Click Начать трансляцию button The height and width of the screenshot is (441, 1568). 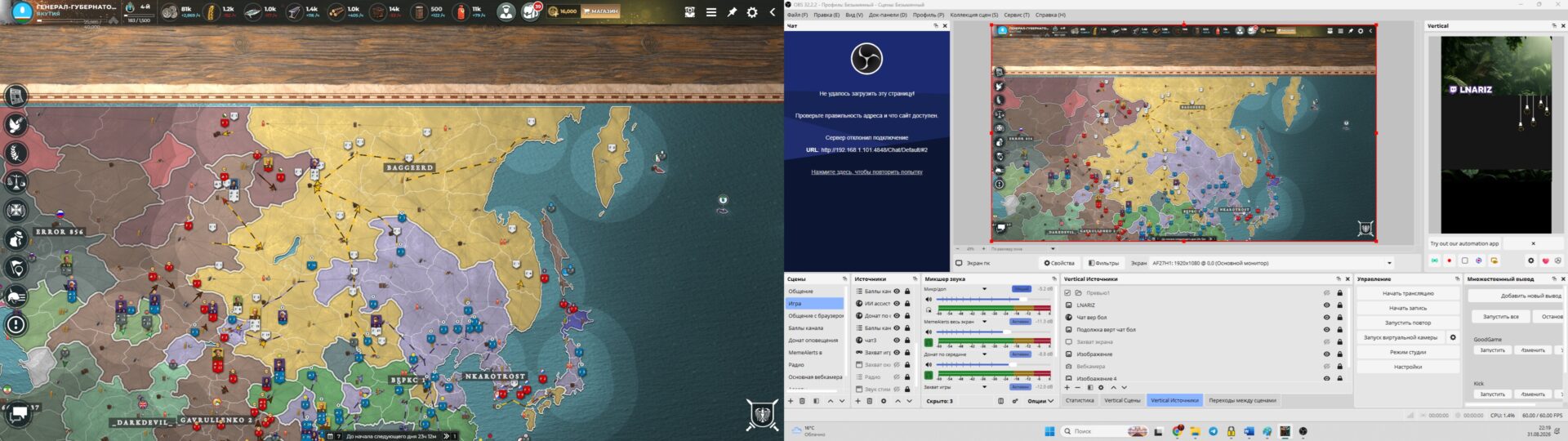tap(1408, 293)
